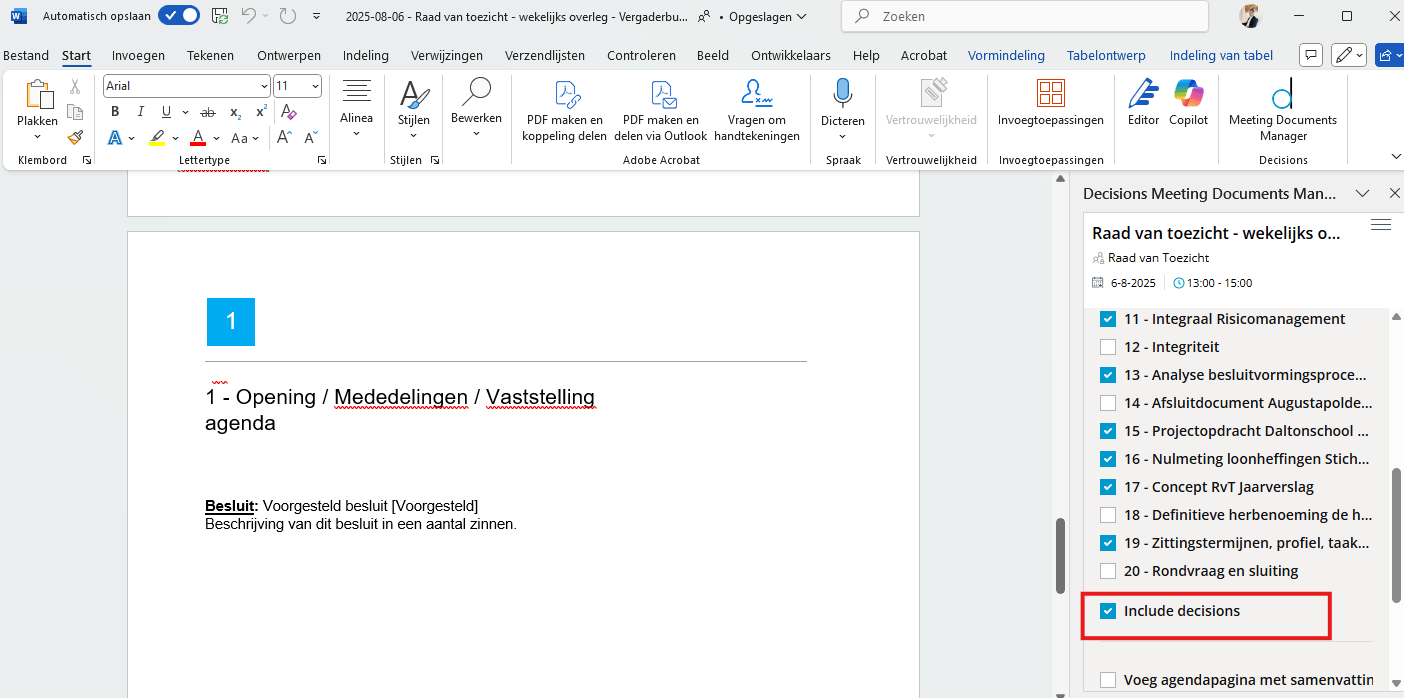Open the Meeting Documents Manager add-in
The image size is (1404, 698).
coord(1282,110)
